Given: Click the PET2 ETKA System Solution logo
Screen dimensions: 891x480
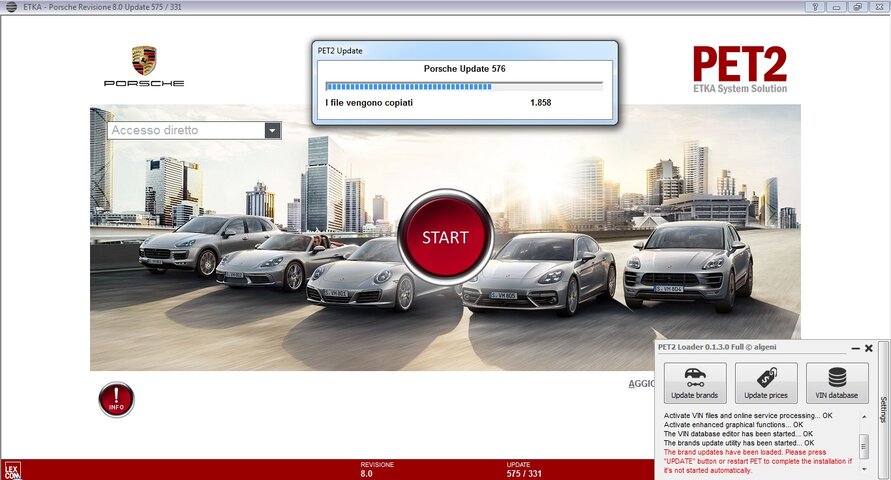Looking at the screenshot, I should click(740, 70).
